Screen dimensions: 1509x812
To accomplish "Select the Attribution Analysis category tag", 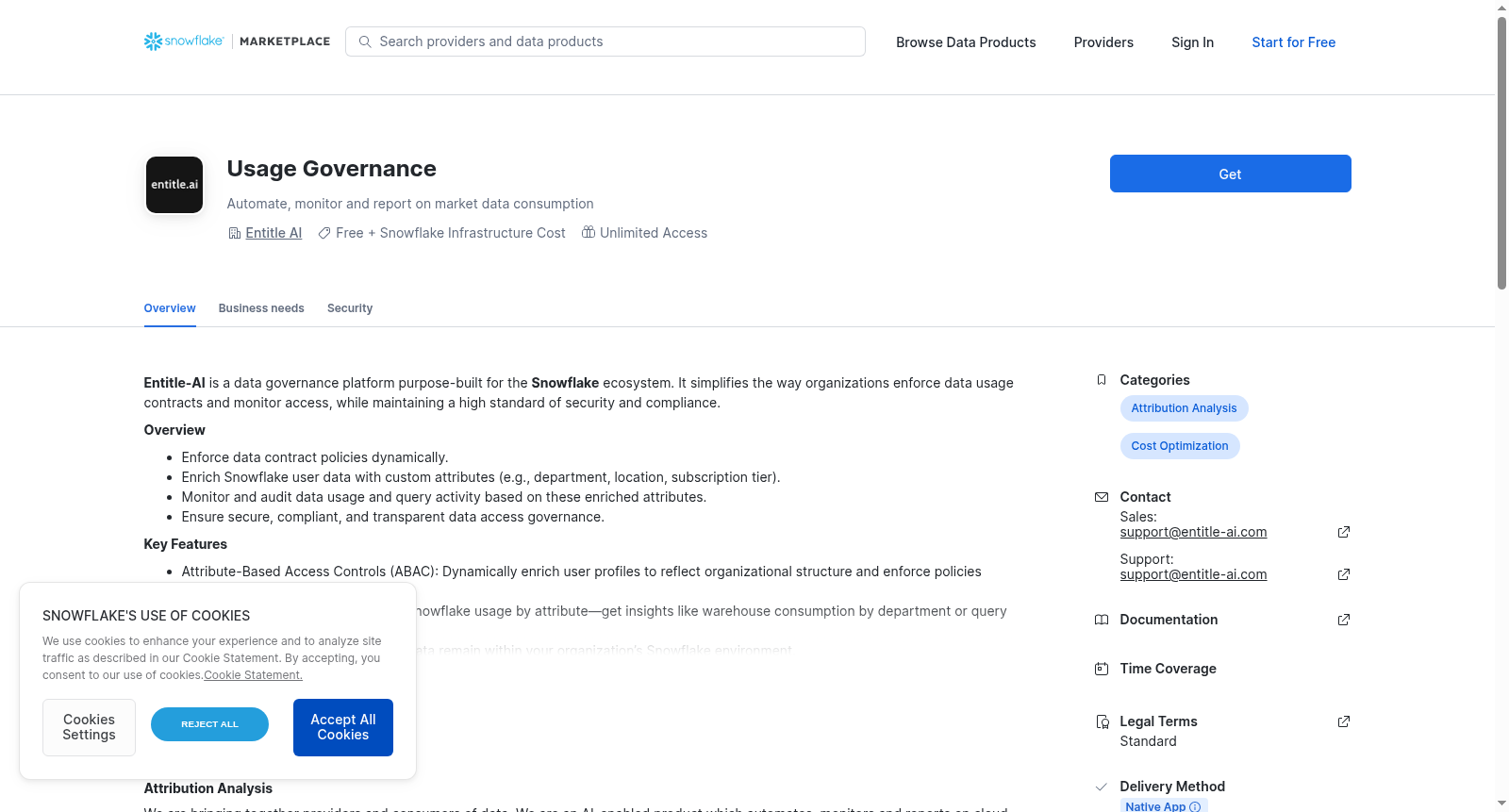I will coord(1184,408).
